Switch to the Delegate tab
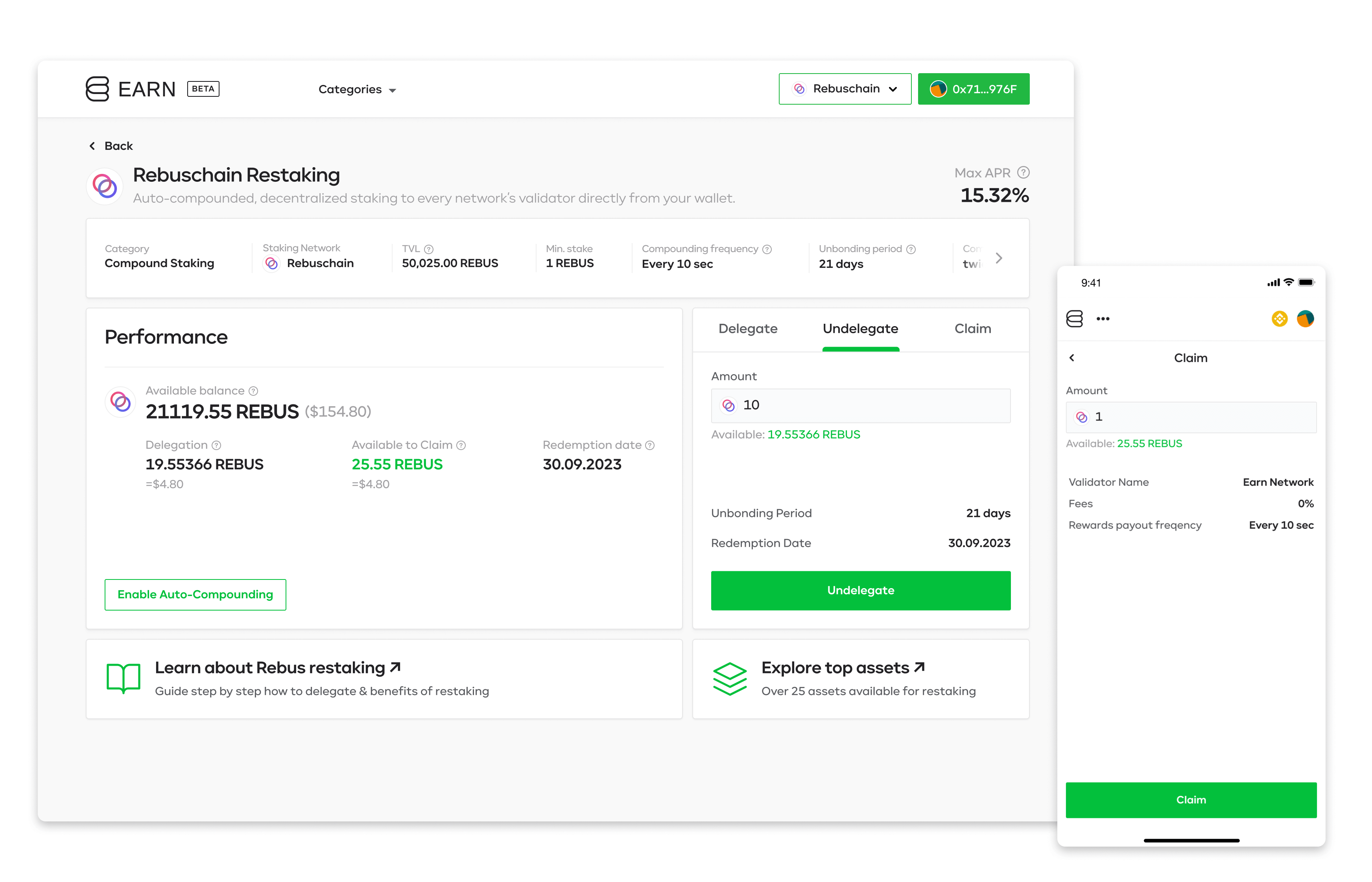Viewport: 1372px width, 882px height. click(x=747, y=329)
